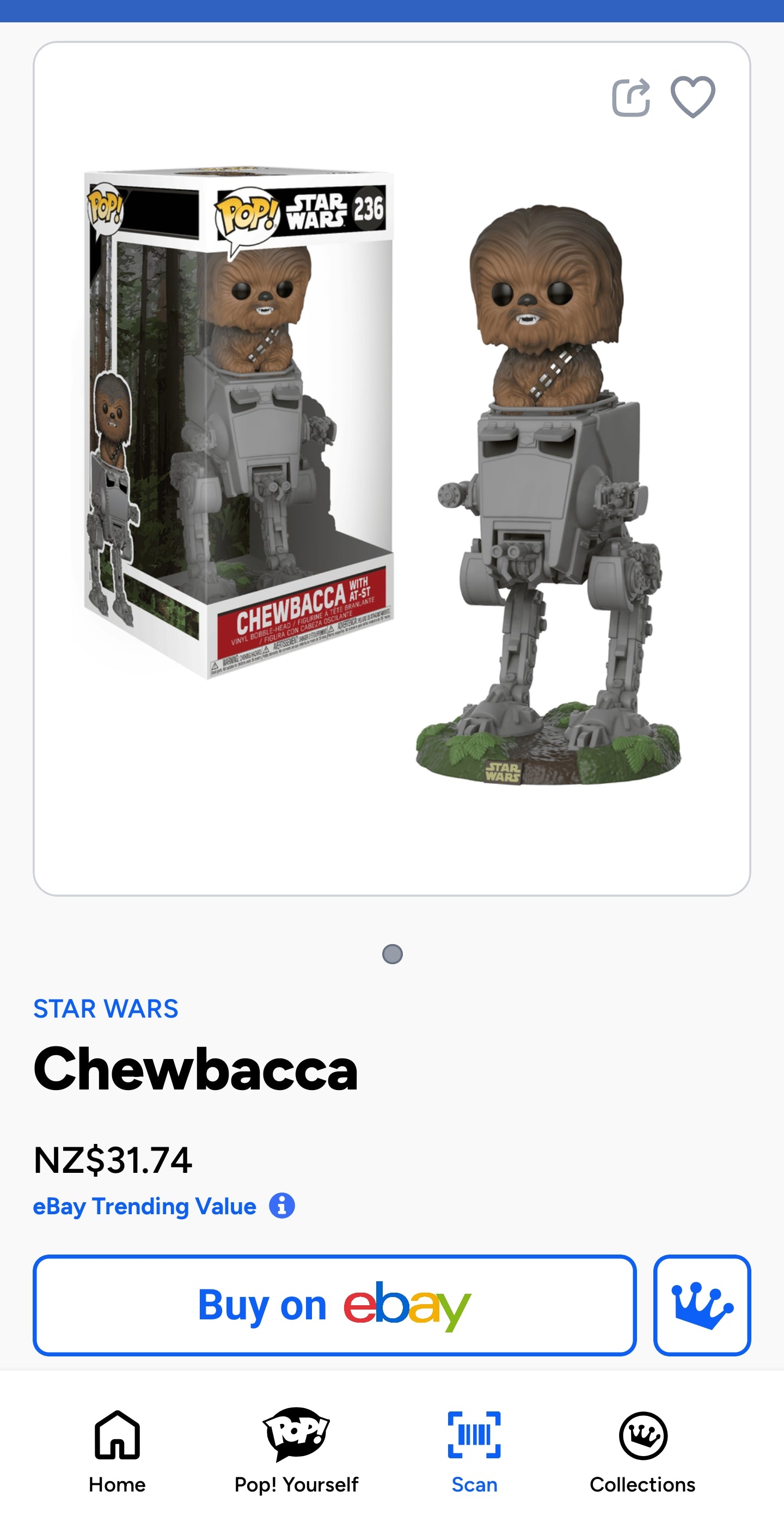Click the Buy on eBay button
The image size is (784, 1540).
click(335, 1305)
